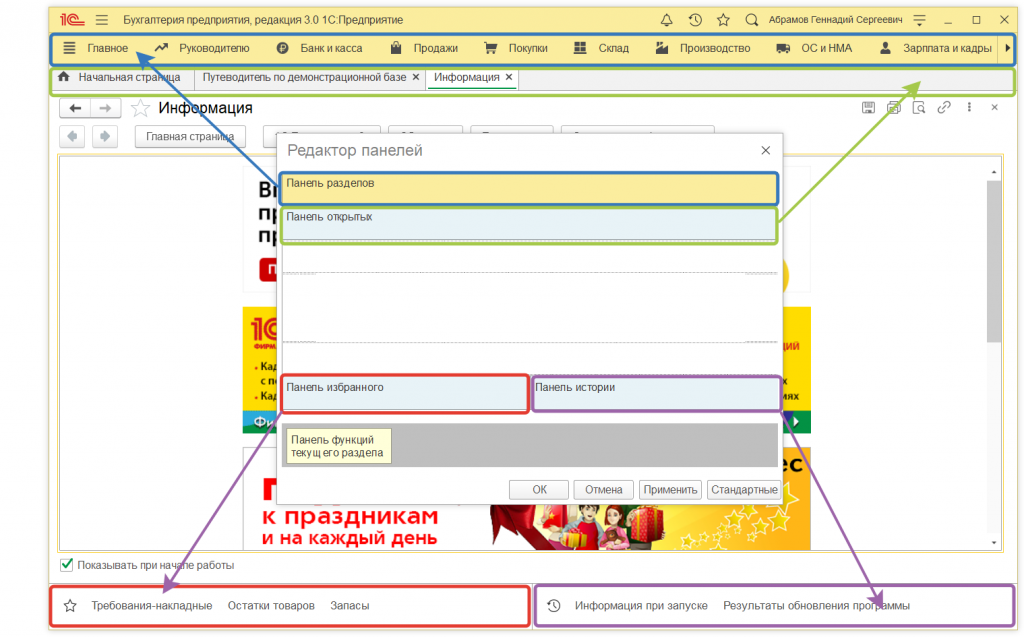The height and width of the screenshot is (637, 1024).
Task: Open the service settings dropdown near username
Action: (919, 20)
